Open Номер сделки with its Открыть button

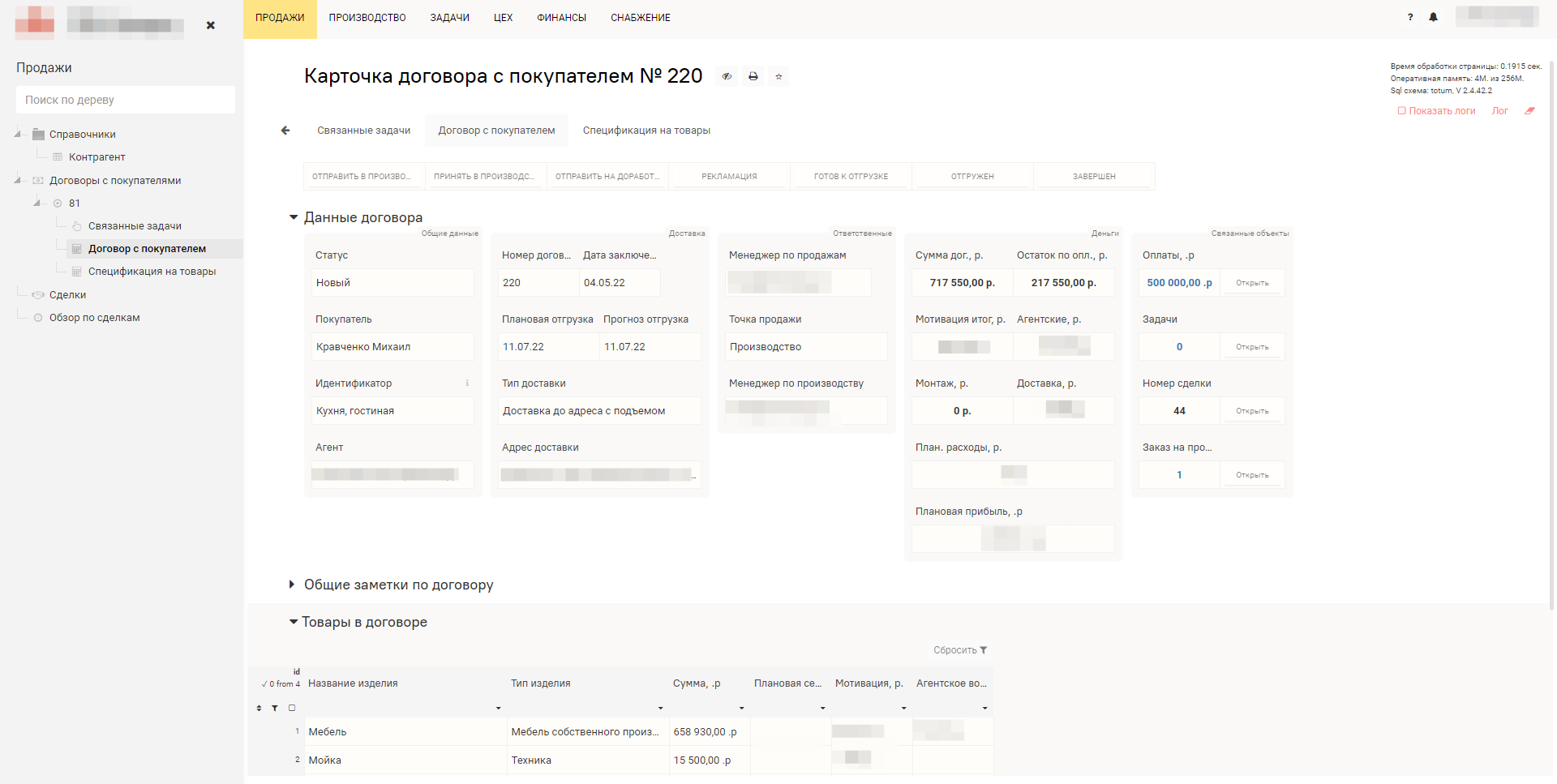[1252, 411]
